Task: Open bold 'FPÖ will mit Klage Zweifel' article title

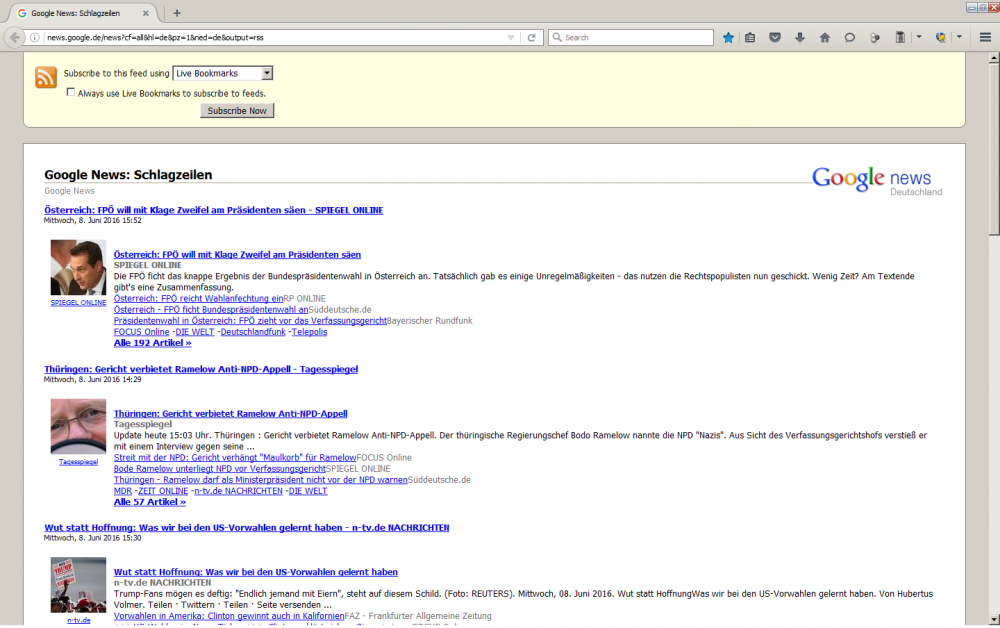Action: pos(237,255)
